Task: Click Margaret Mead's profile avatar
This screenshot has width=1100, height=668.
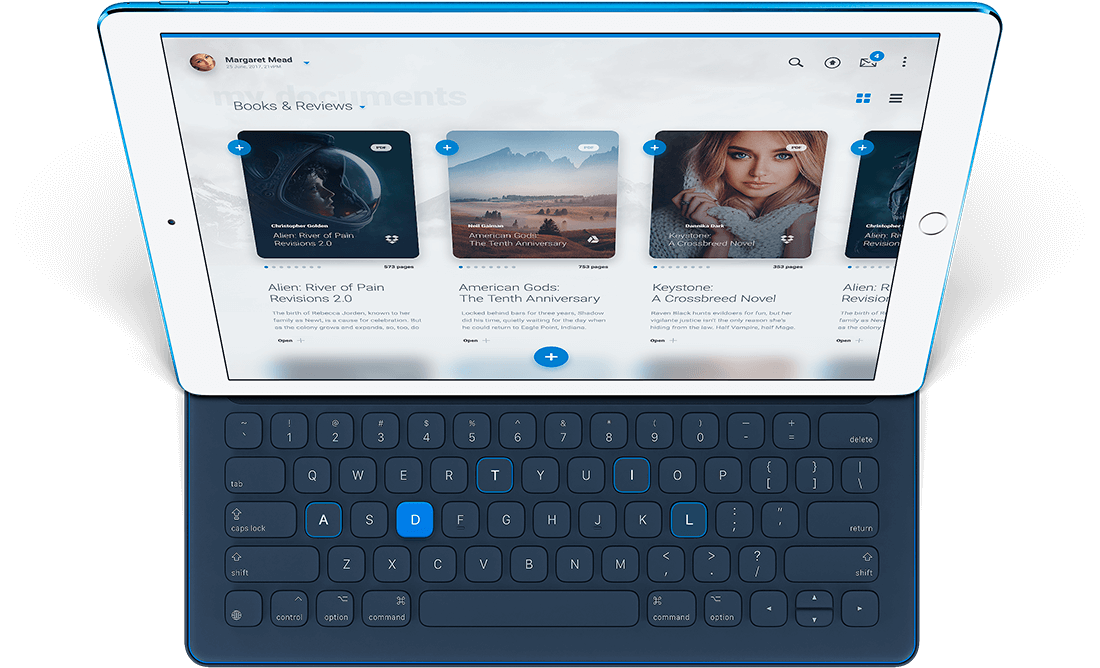Action: point(203,62)
